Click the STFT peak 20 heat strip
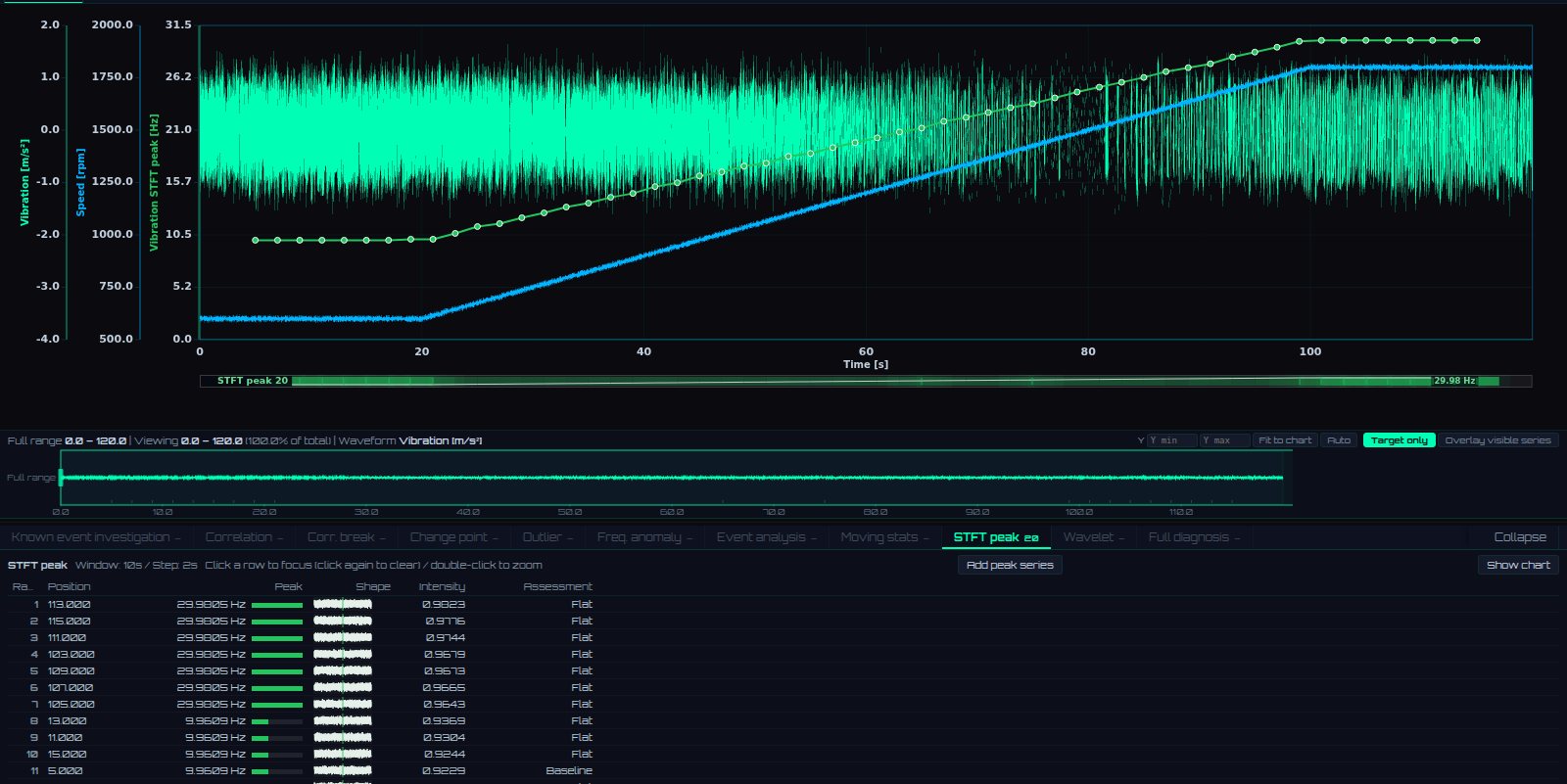 [x=866, y=381]
